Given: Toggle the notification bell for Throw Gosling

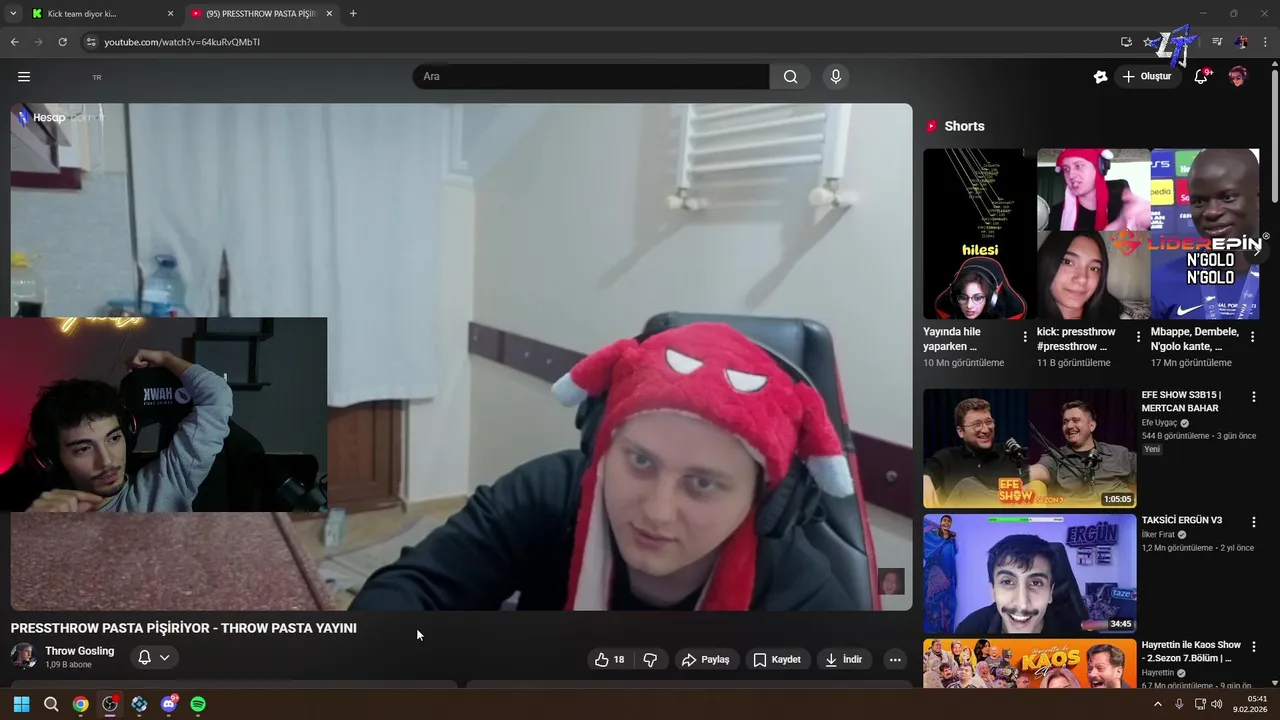Looking at the screenshot, I should click(x=144, y=658).
